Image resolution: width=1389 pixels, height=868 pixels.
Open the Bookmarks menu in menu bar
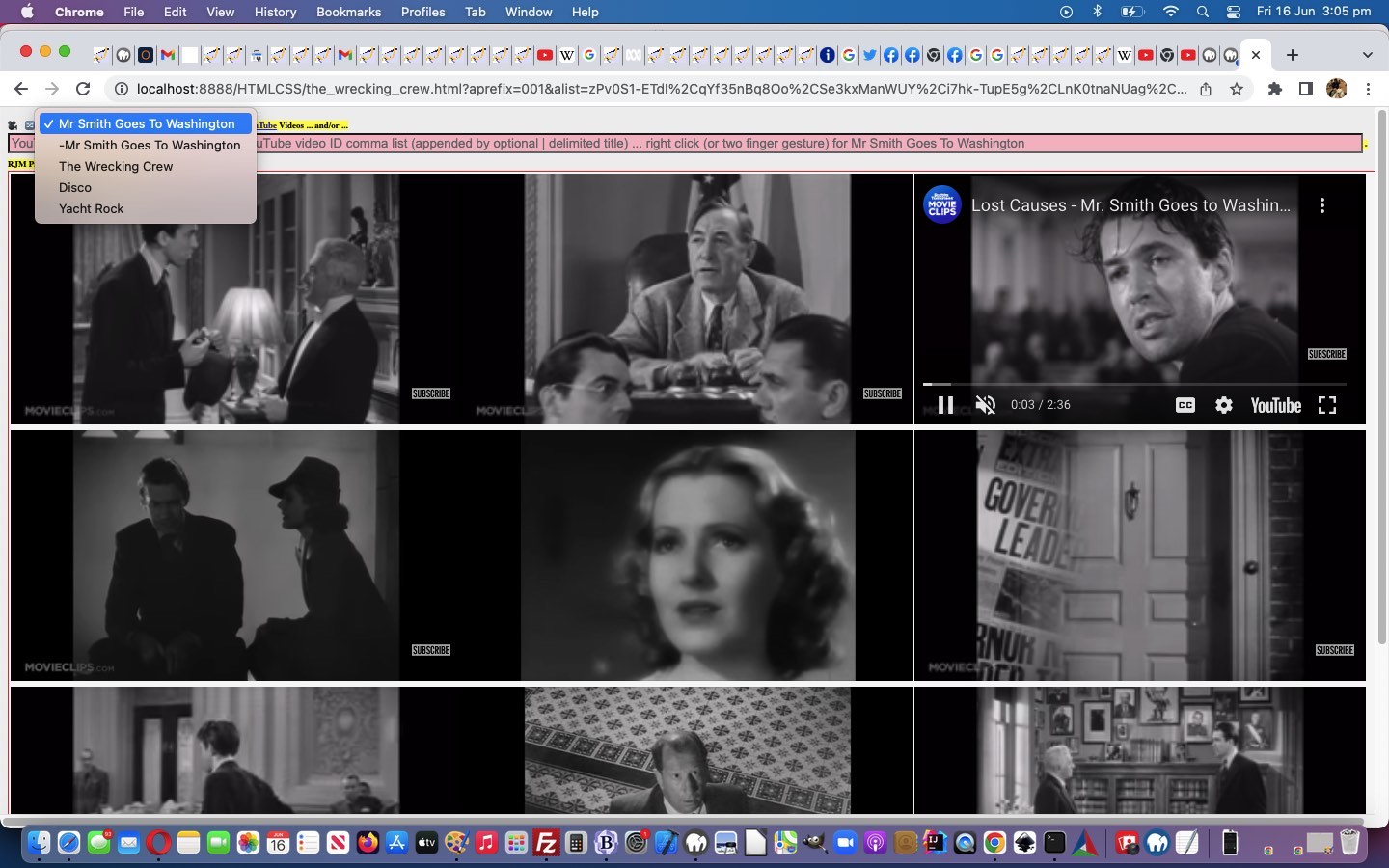click(348, 12)
